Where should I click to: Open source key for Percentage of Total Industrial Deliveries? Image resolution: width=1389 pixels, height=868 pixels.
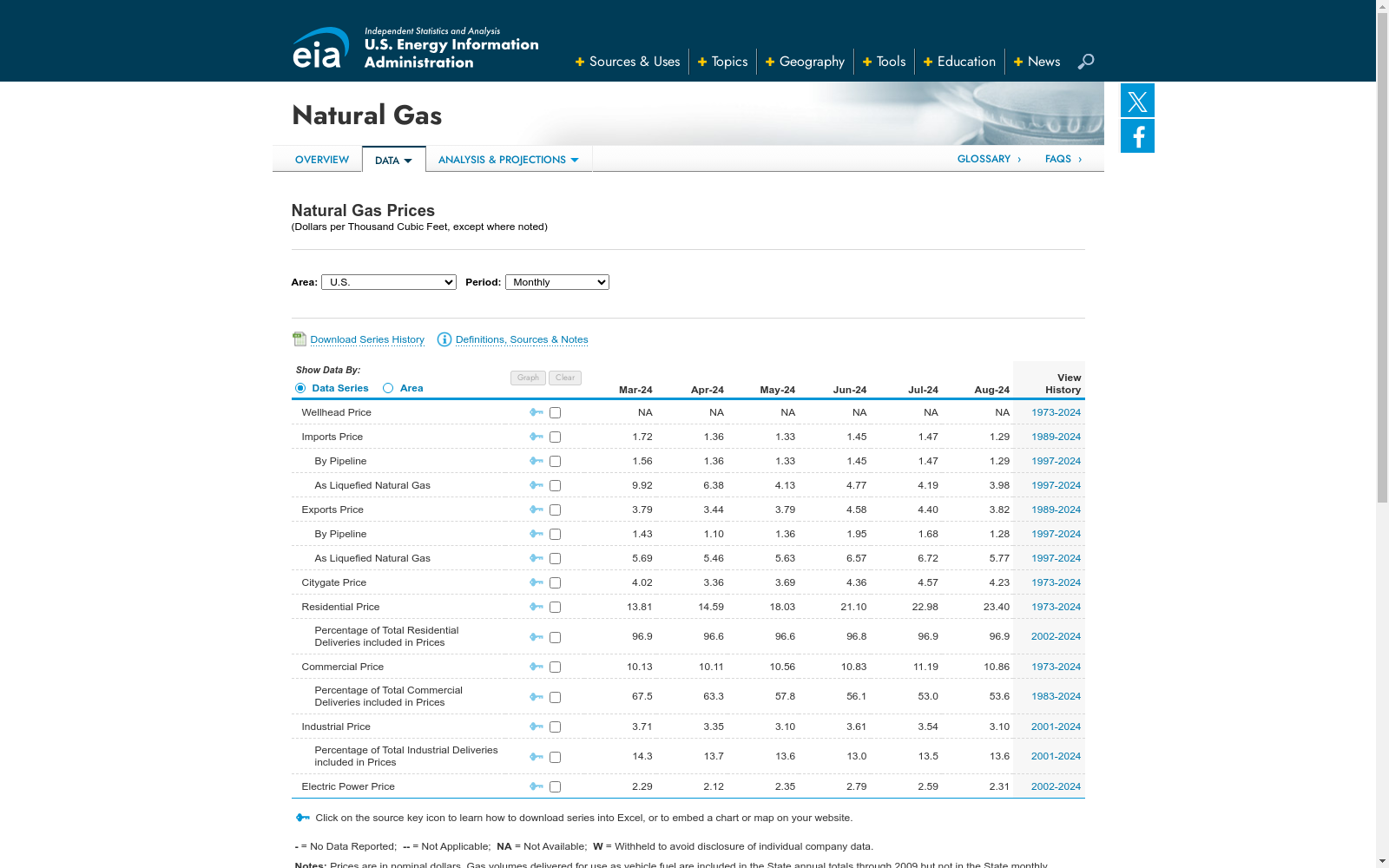click(x=537, y=757)
